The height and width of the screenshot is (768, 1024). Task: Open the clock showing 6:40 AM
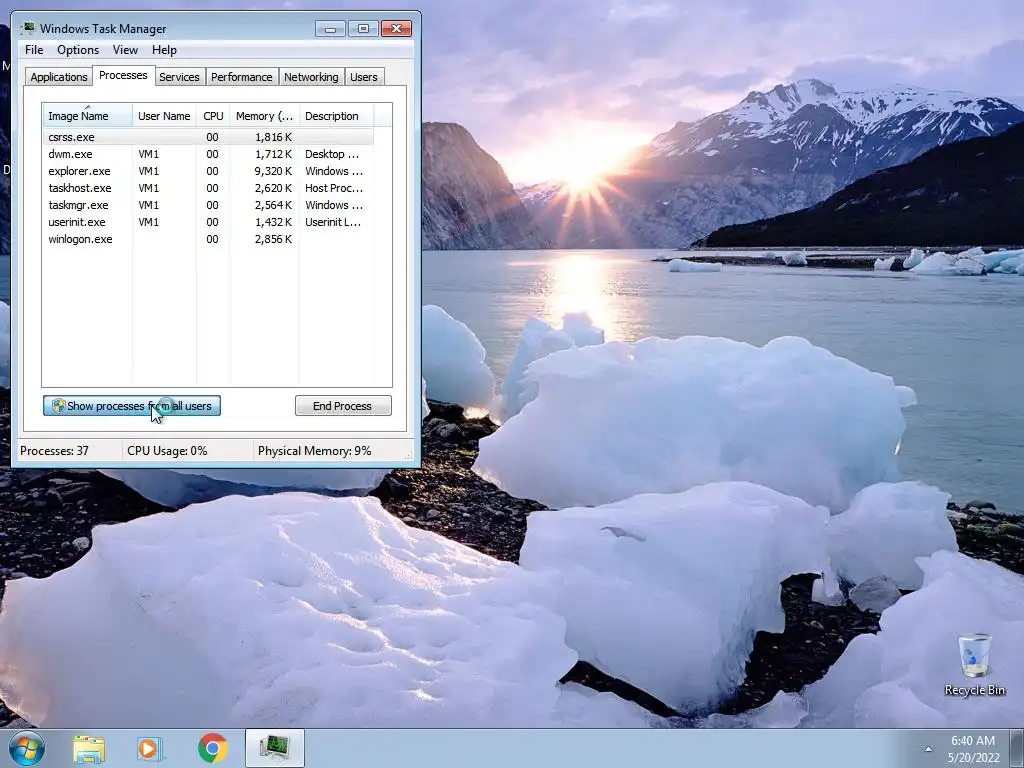click(x=973, y=749)
